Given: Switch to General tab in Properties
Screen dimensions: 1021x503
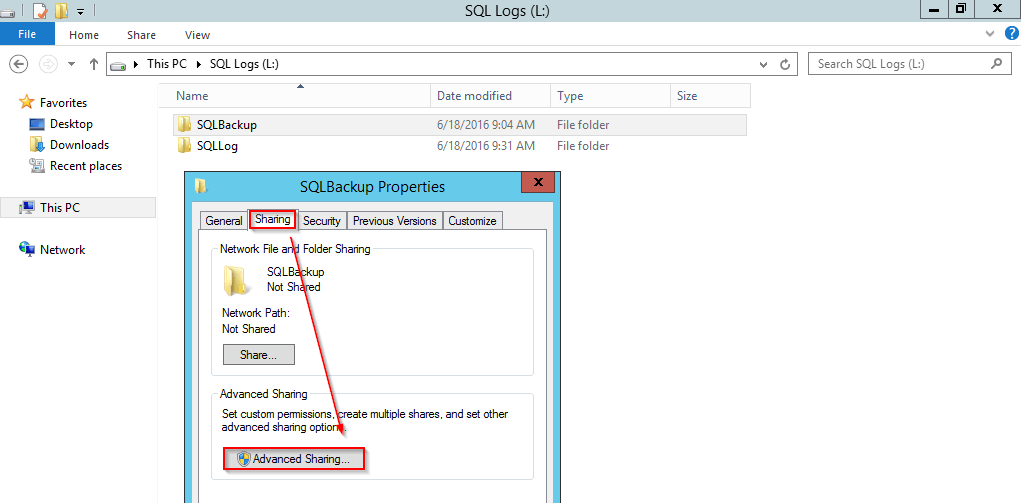Looking at the screenshot, I should coord(223,221).
